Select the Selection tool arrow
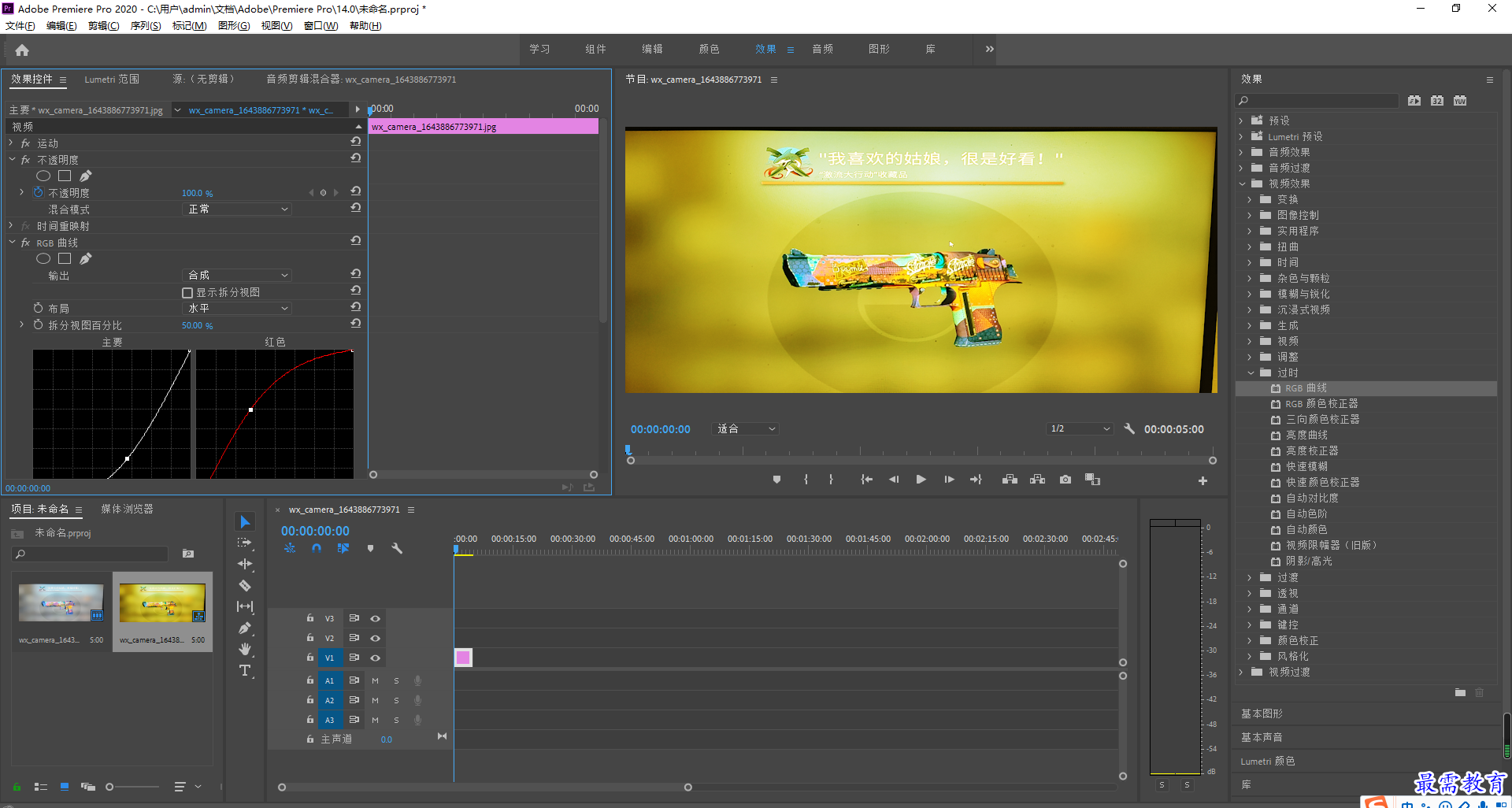The height and width of the screenshot is (808, 1512). point(245,522)
